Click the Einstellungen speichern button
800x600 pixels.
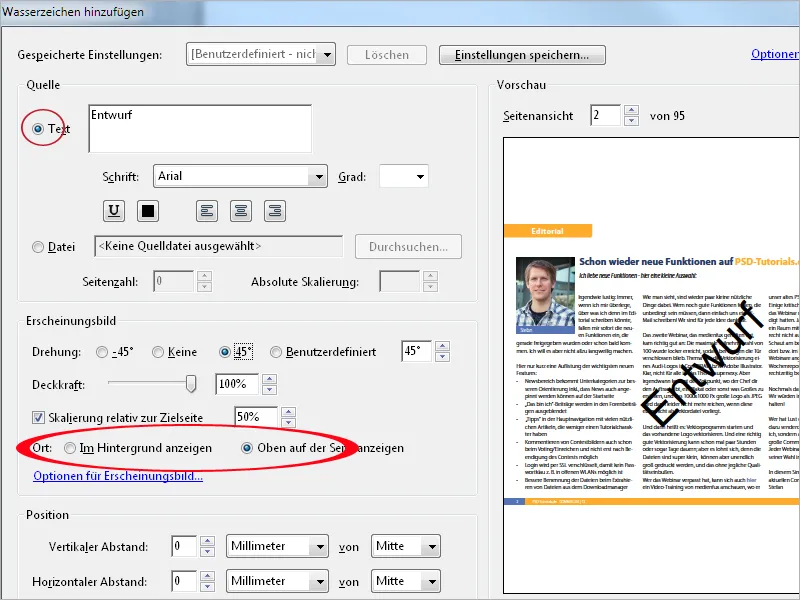522,55
